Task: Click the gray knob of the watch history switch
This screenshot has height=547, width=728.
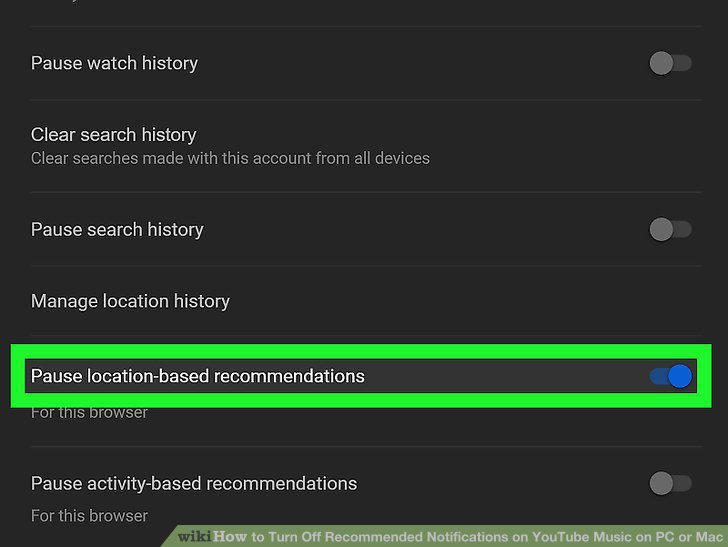Action: 661,63
